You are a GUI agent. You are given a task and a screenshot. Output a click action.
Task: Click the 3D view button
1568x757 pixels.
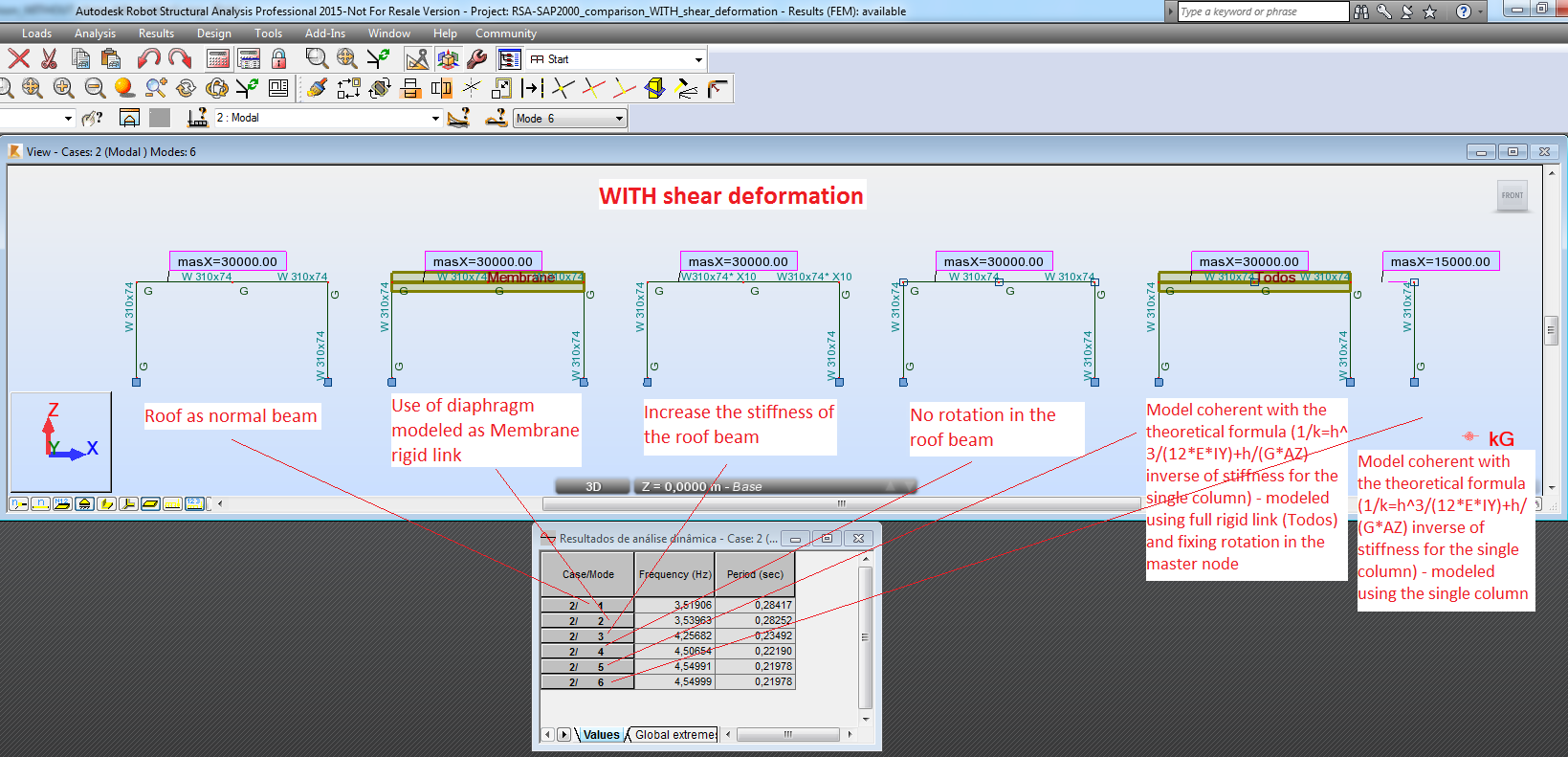click(x=593, y=487)
